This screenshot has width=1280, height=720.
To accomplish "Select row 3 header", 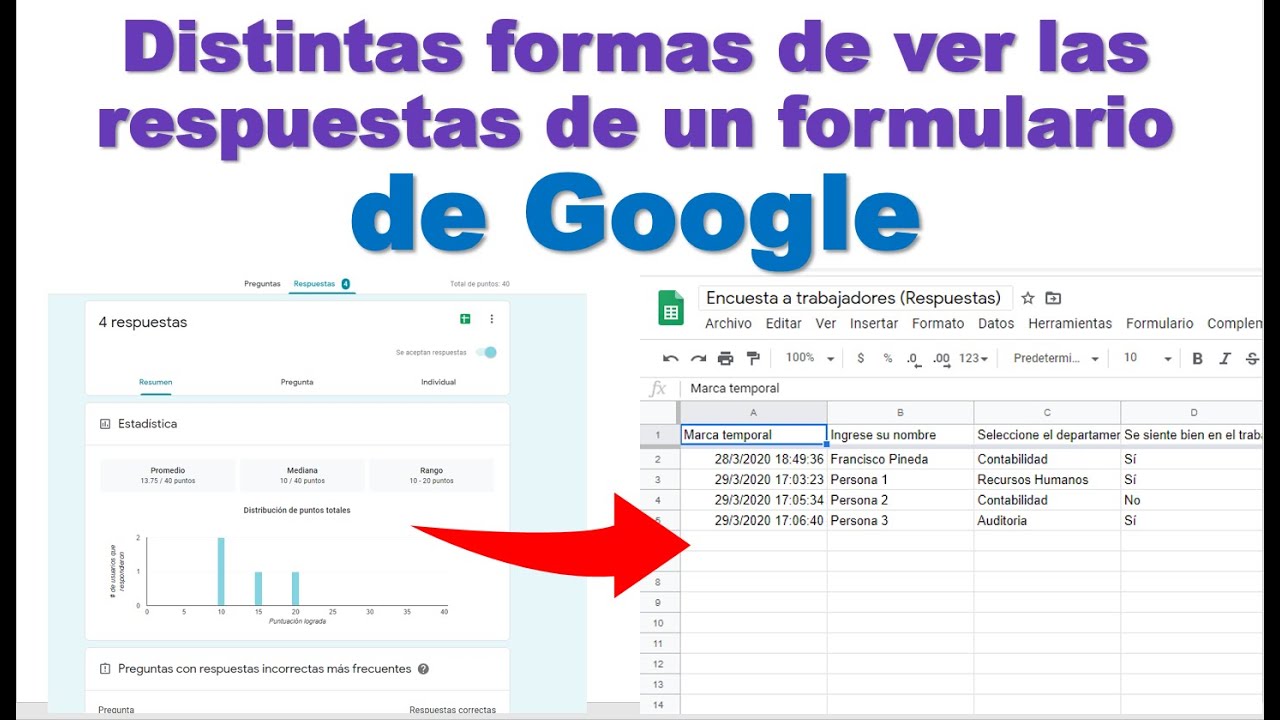I will click(659, 480).
